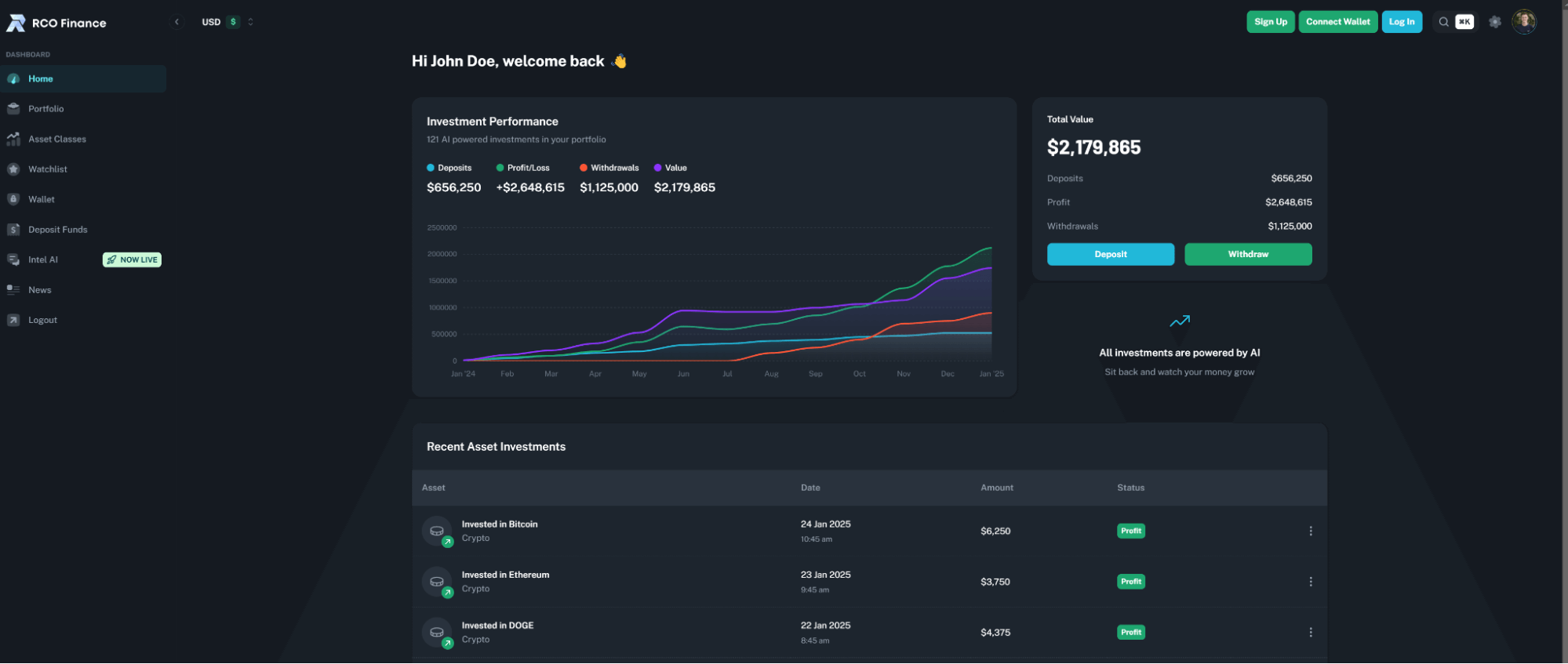Click the Portfolio sidebar icon
The image size is (1568, 664).
coord(13,109)
